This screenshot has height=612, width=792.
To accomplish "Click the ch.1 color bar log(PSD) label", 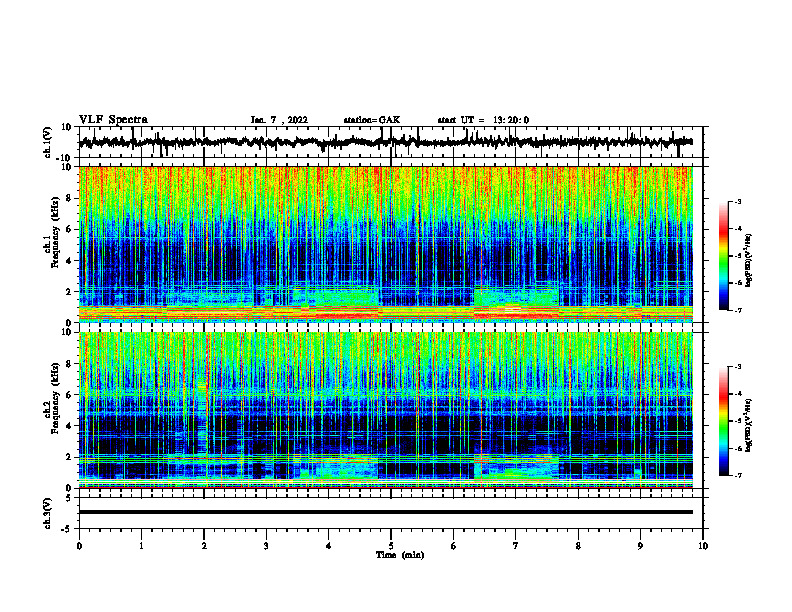I will tap(749, 261).
